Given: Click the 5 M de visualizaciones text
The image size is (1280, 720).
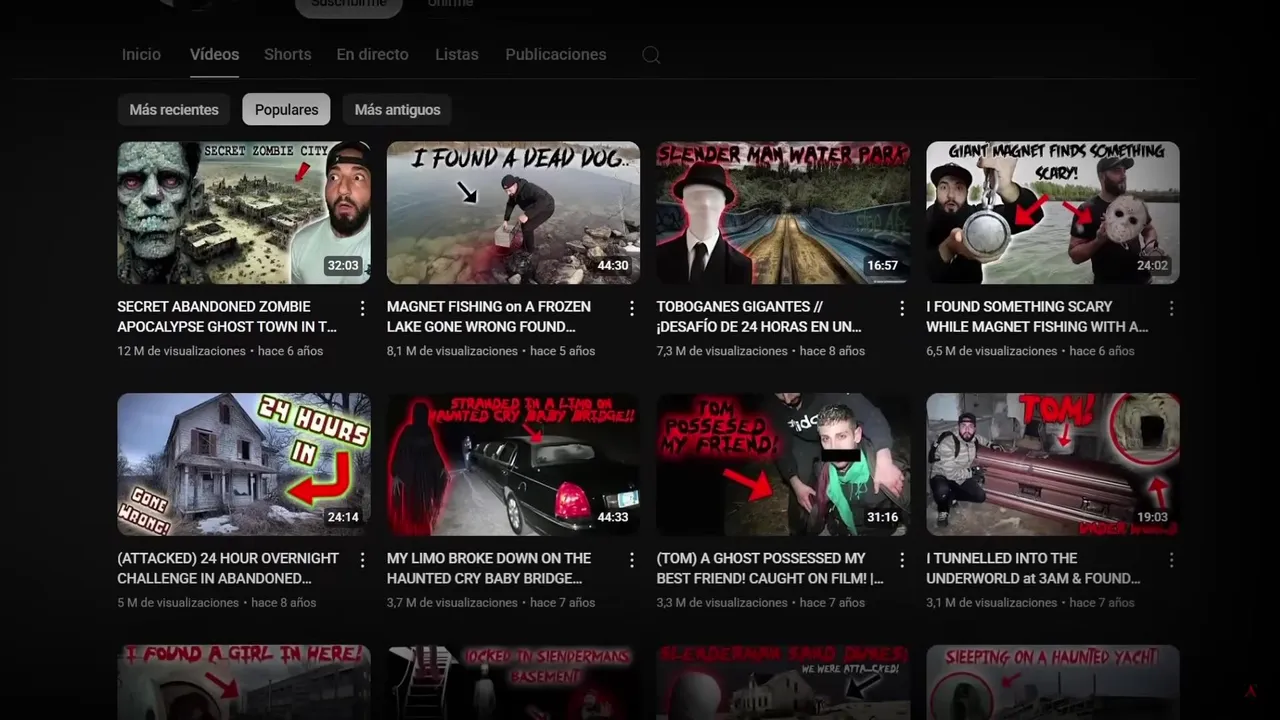Looking at the screenshot, I should click(178, 603).
